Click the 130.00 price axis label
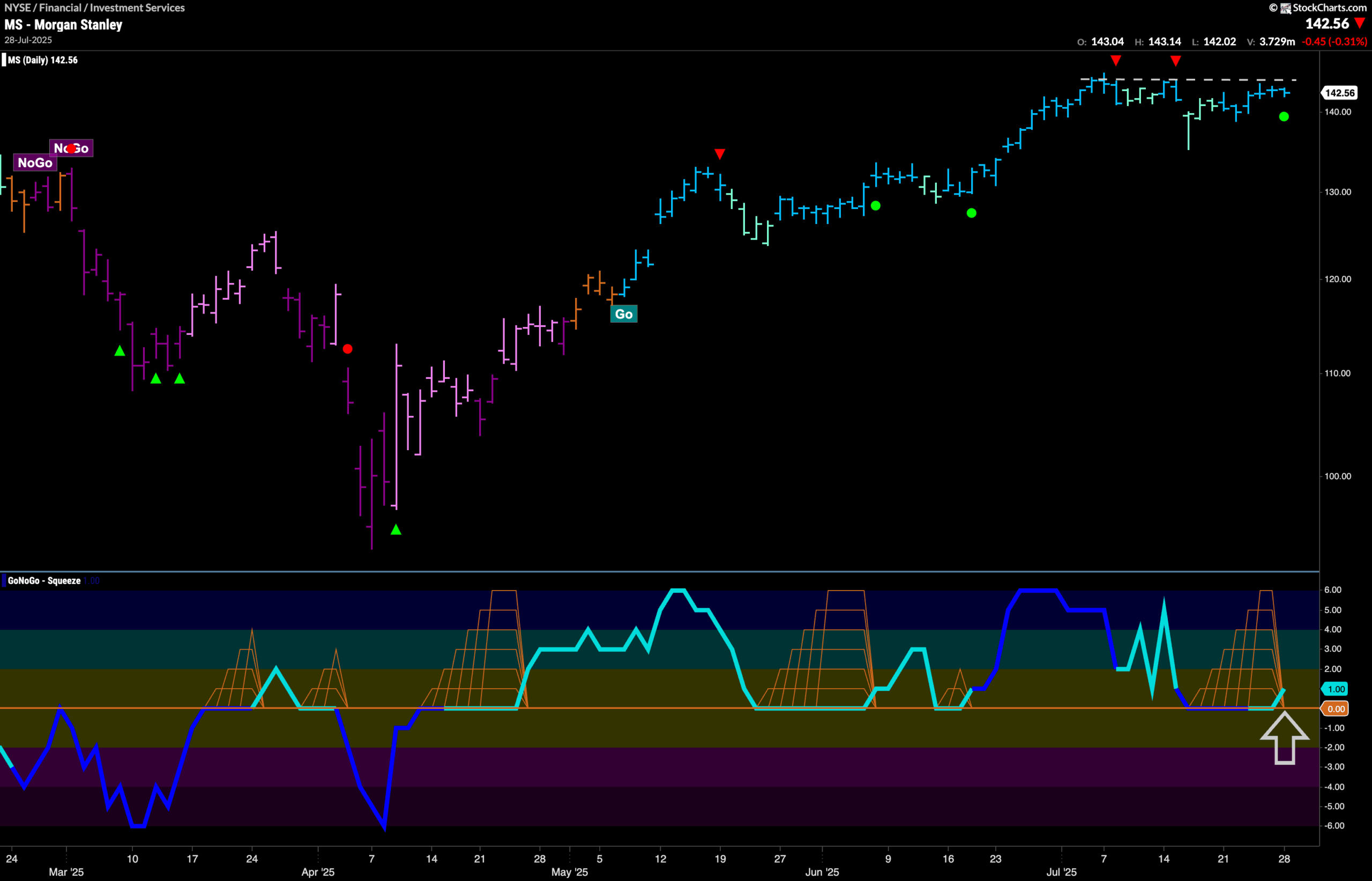1372x881 pixels. point(1338,192)
